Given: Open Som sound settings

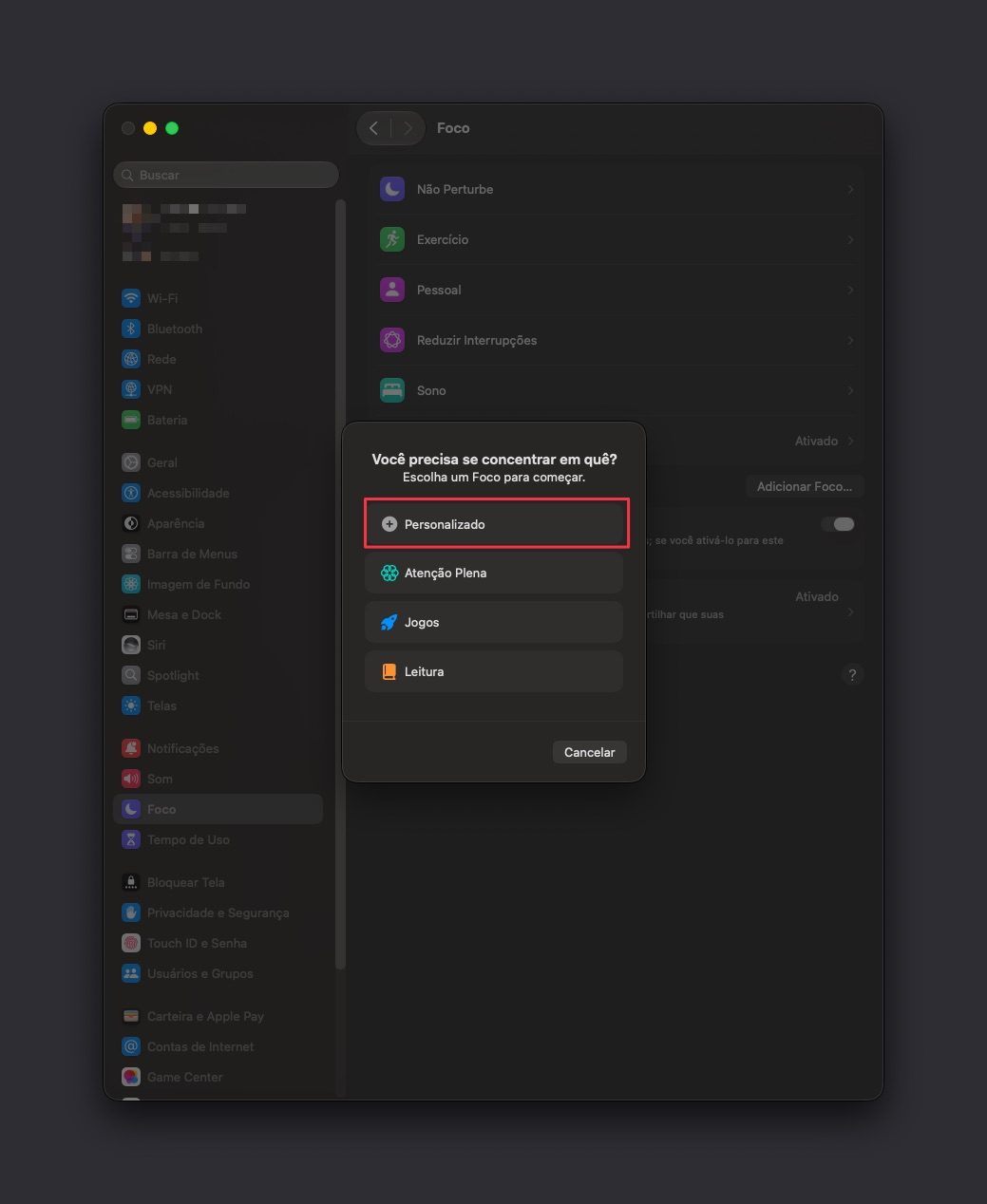Looking at the screenshot, I should (218, 779).
